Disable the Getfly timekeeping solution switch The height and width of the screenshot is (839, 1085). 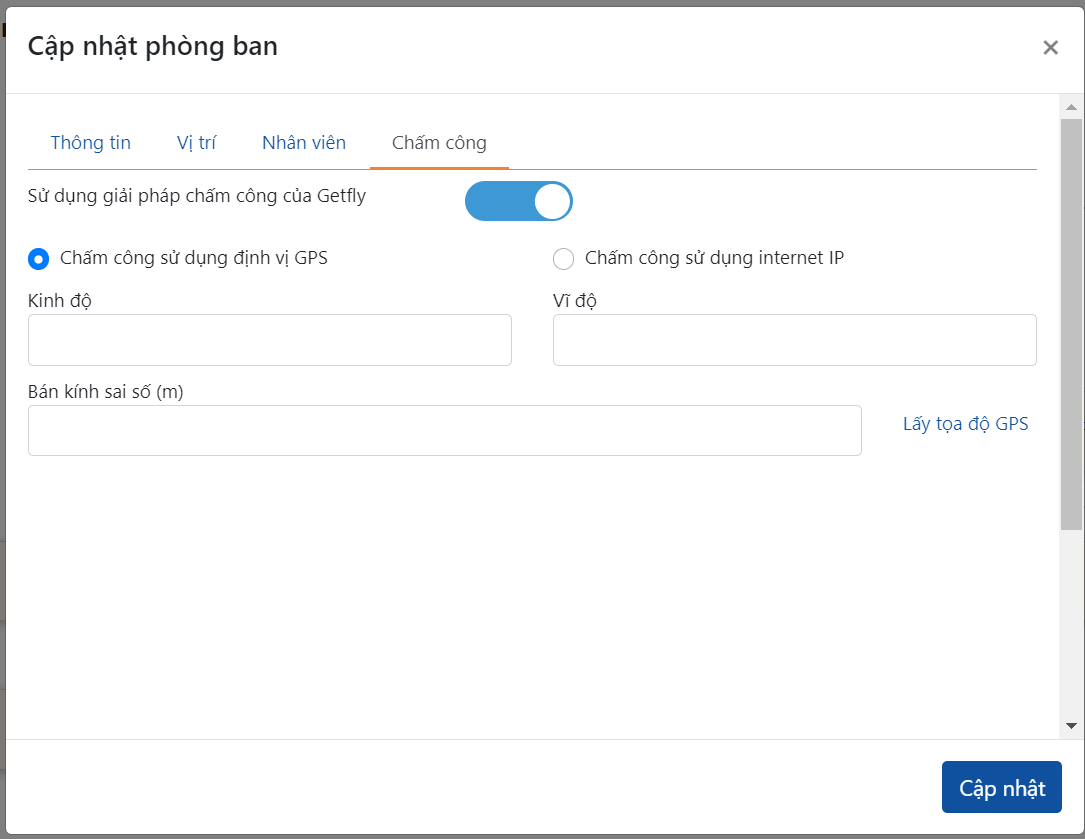tap(518, 201)
